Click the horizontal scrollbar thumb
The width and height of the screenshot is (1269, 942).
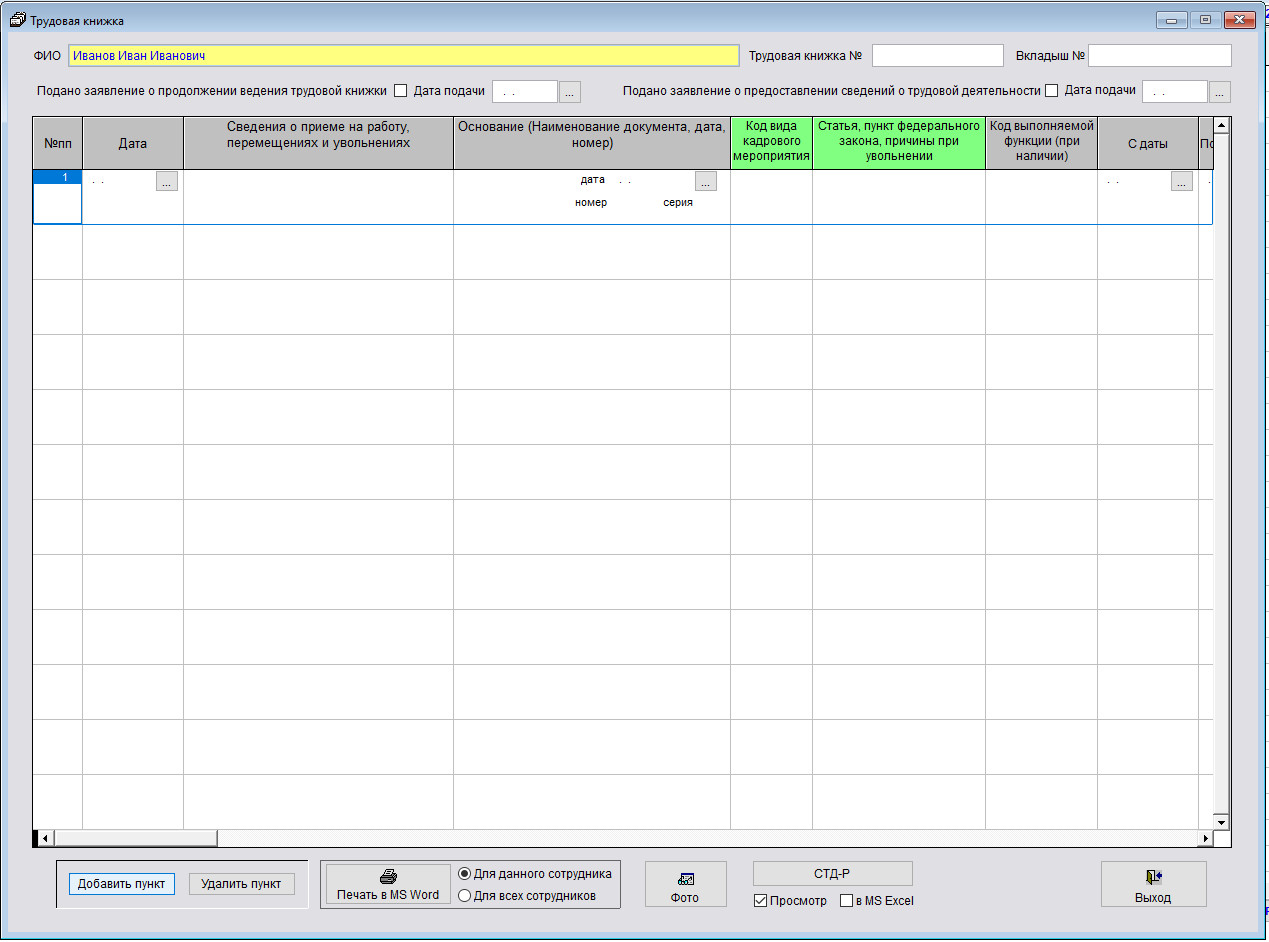click(x=136, y=838)
